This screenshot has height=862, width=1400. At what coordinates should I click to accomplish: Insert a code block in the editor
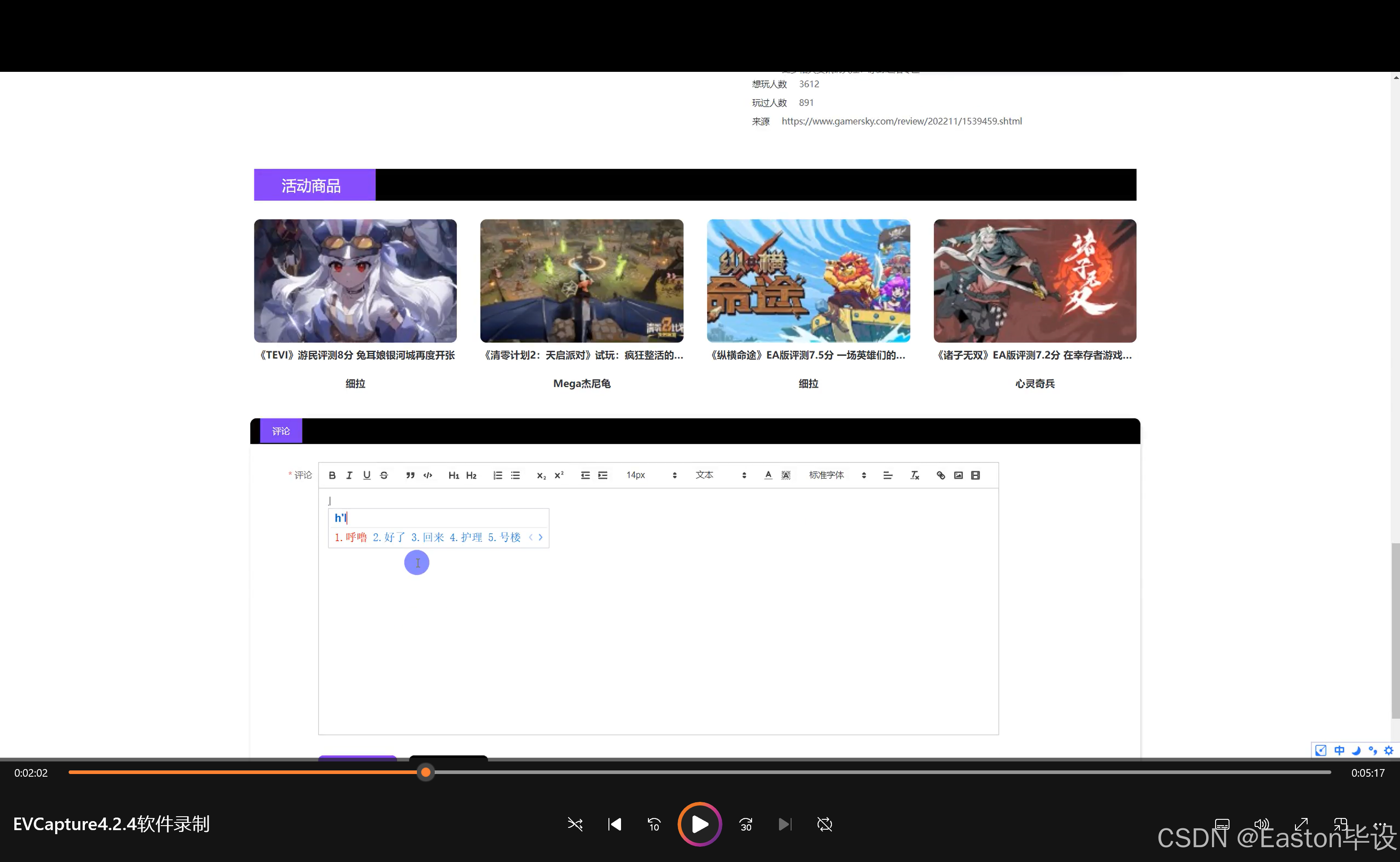(x=428, y=475)
